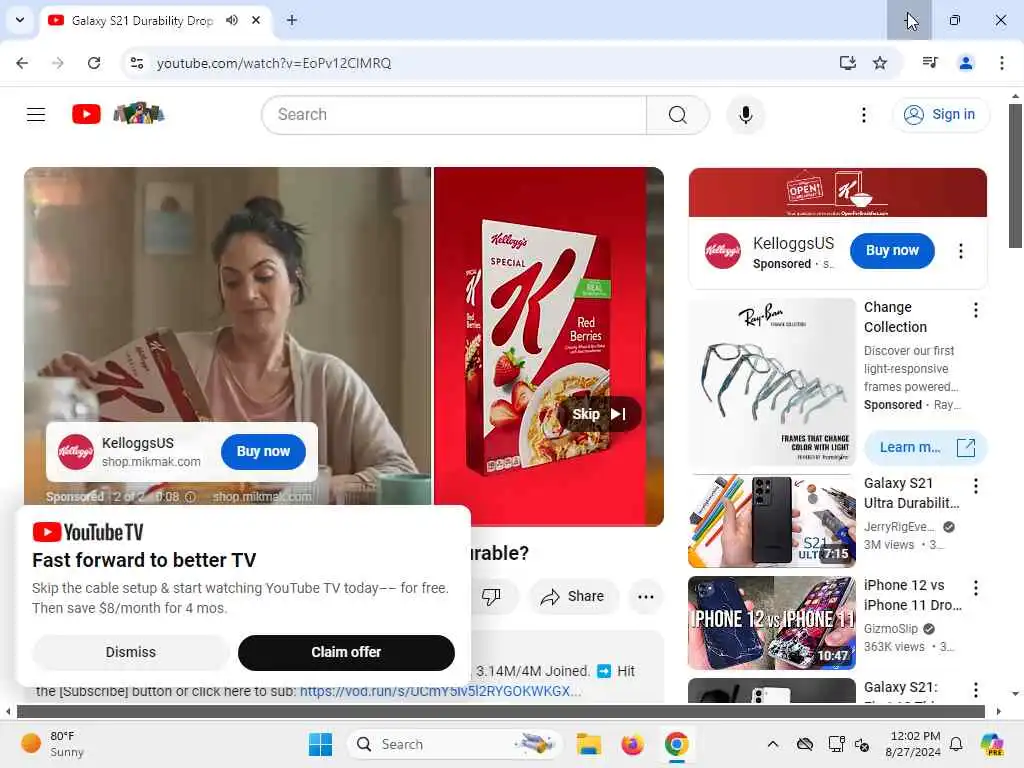
Task: Open JerryRigEverything channel name
Action: 899,527
